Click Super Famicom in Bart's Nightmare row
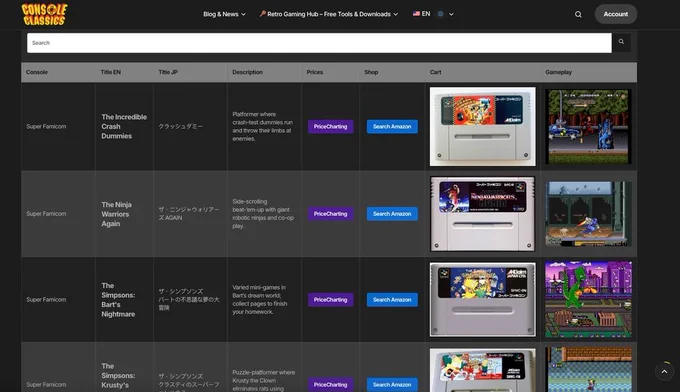680x392 pixels. (x=46, y=300)
